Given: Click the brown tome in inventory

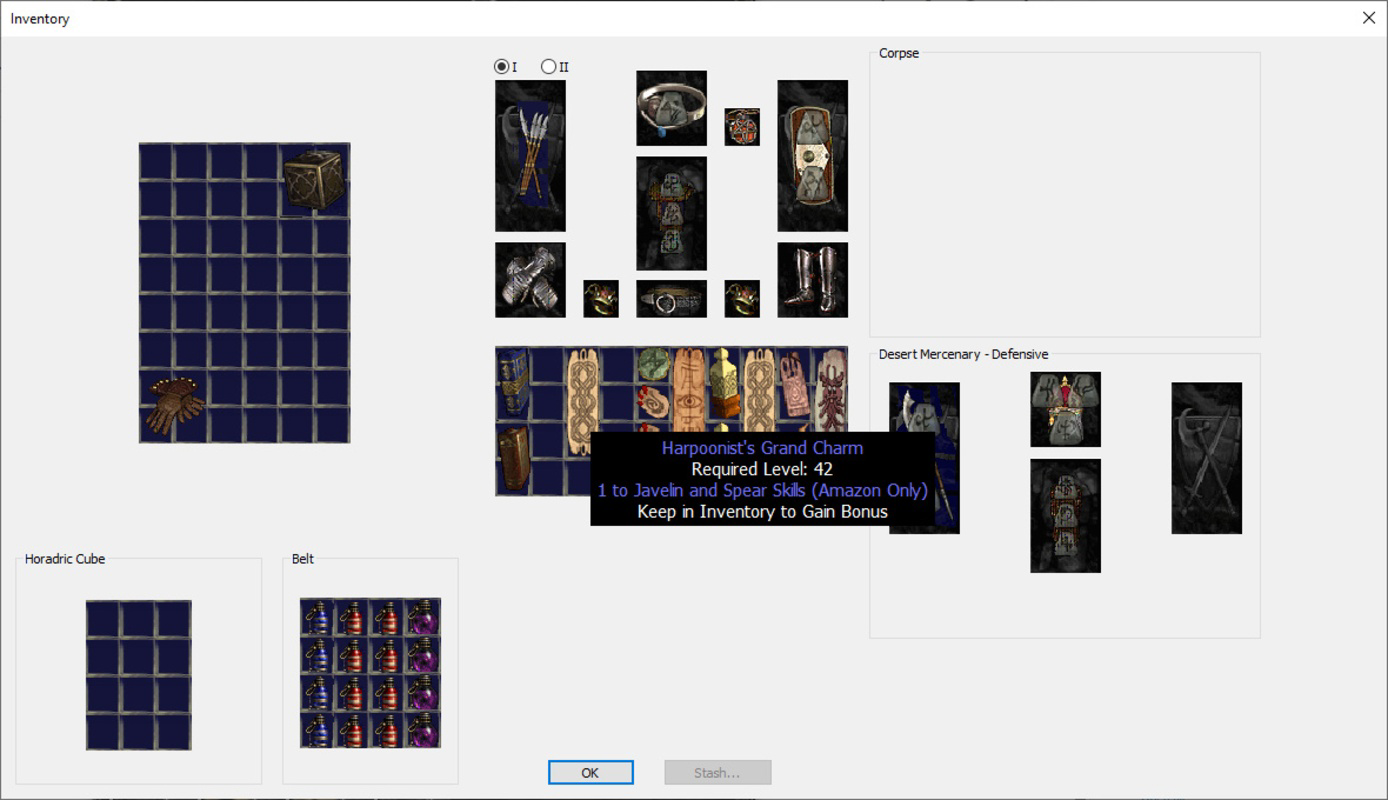Looking at the screenshot, I should [x=512, y=459].
